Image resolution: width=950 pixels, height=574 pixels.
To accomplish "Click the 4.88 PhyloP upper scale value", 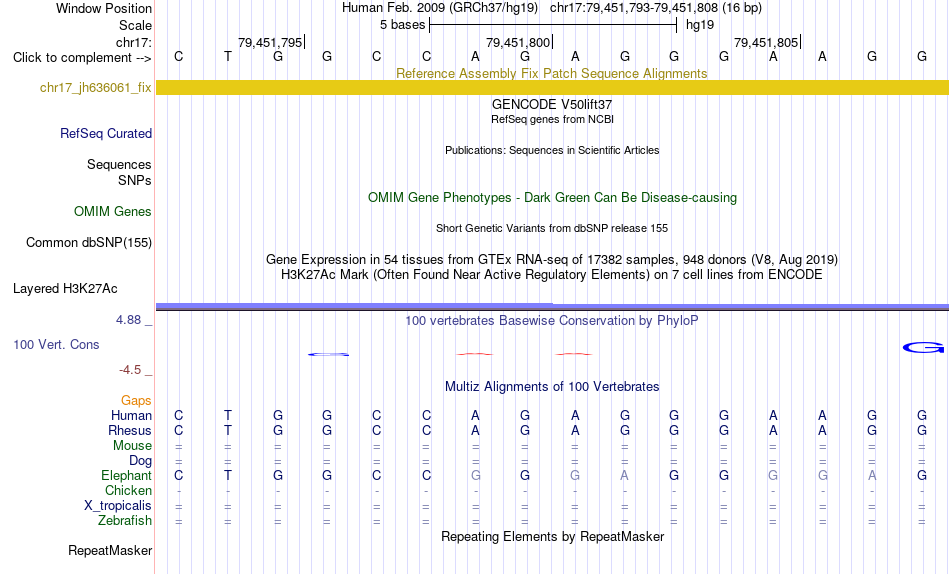I will (128, 320).
